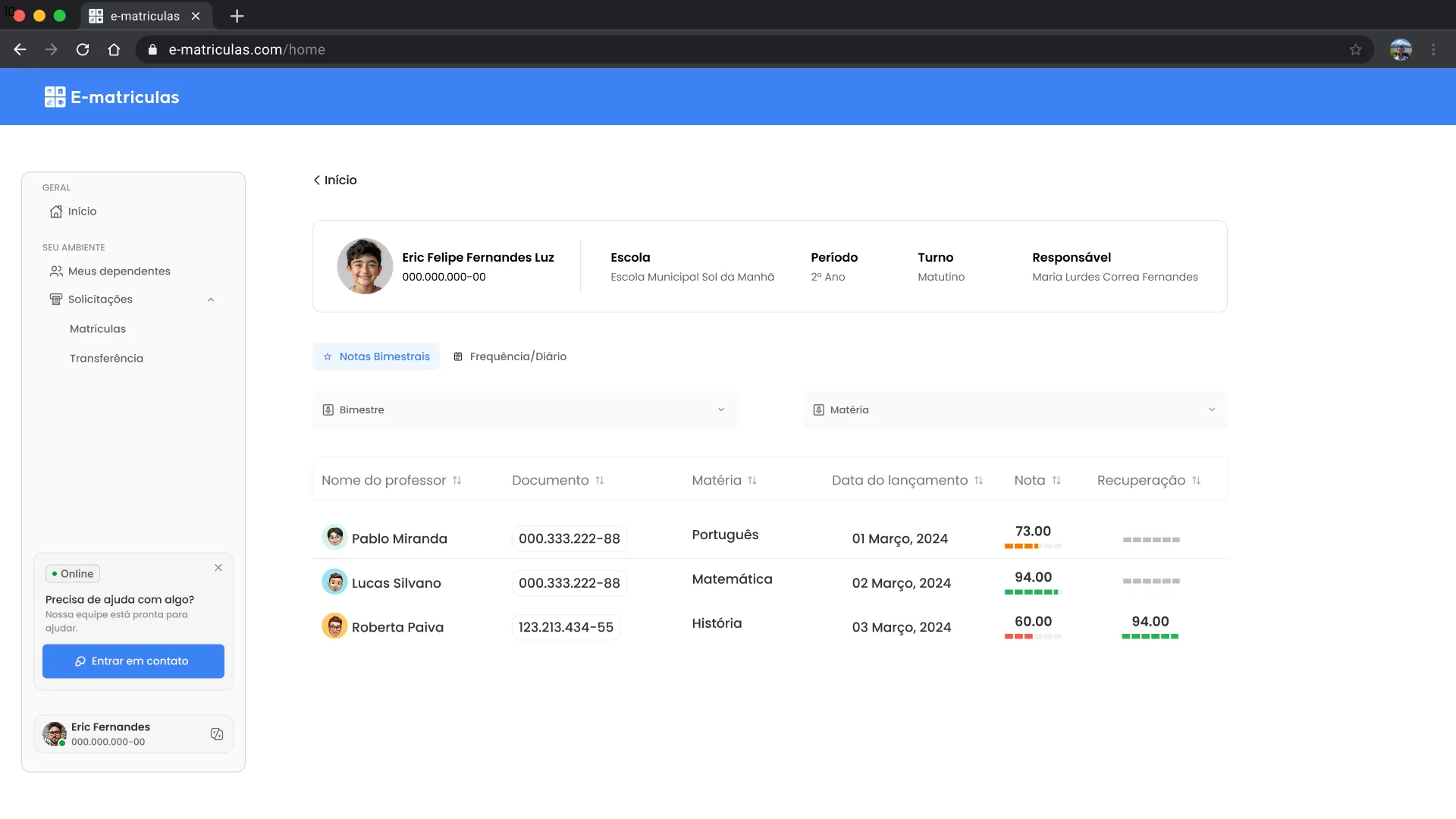Open browser home via house icon
Screen dimensions: 1456x819
tap(114, 49)
